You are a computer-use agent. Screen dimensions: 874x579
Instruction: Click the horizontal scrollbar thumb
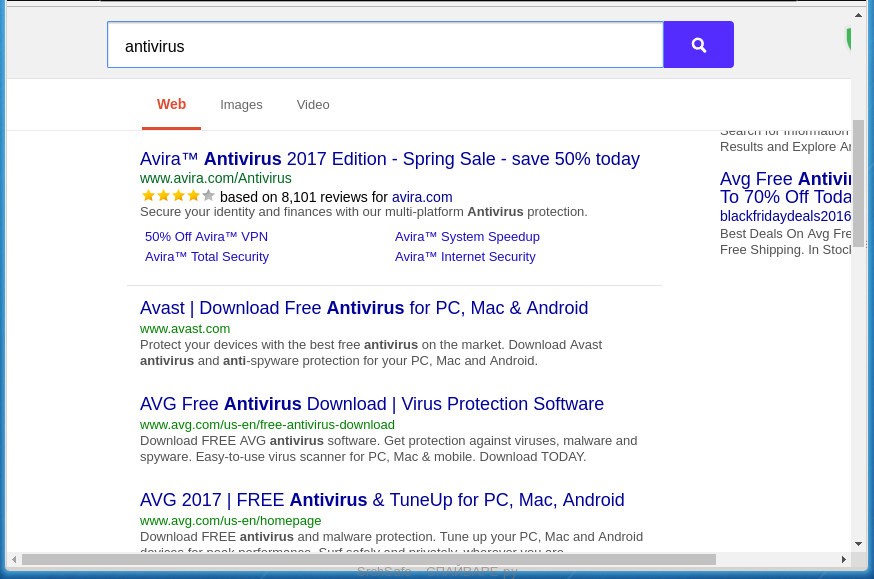click(368, 560)
